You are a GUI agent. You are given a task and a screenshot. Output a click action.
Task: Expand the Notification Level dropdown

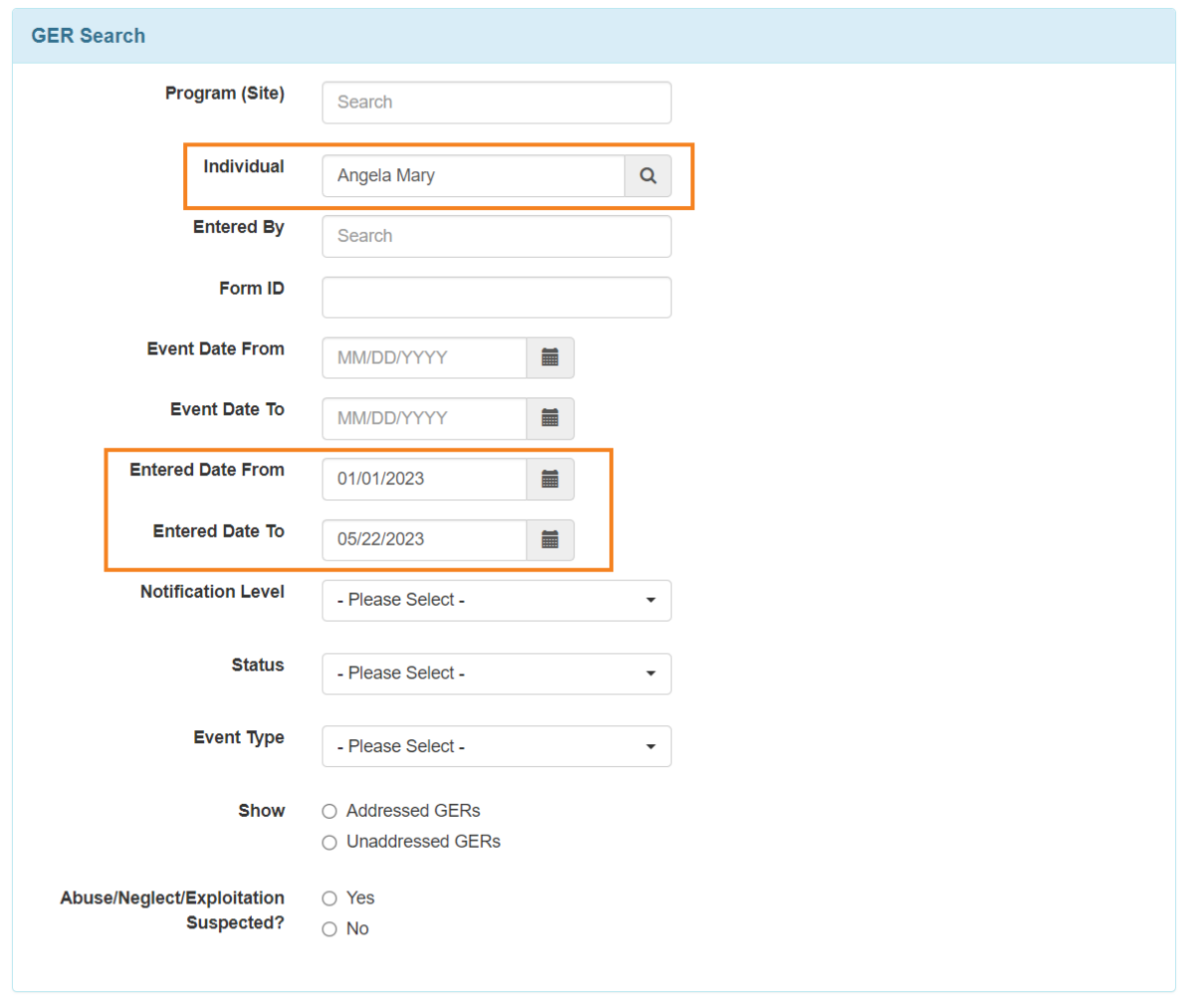coord(496,601)
